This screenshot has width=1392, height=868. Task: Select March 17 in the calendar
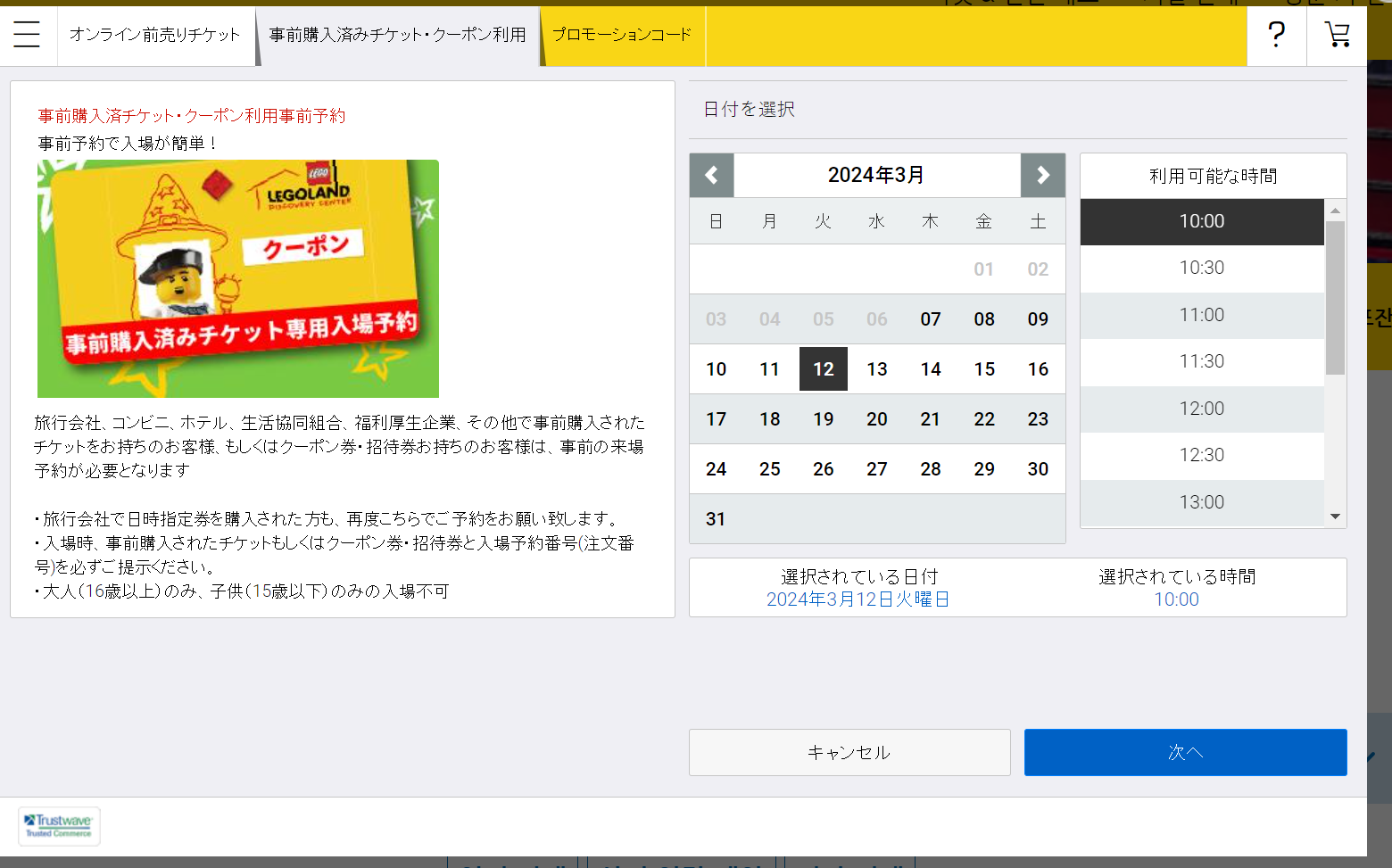click(x=717, y=419)
